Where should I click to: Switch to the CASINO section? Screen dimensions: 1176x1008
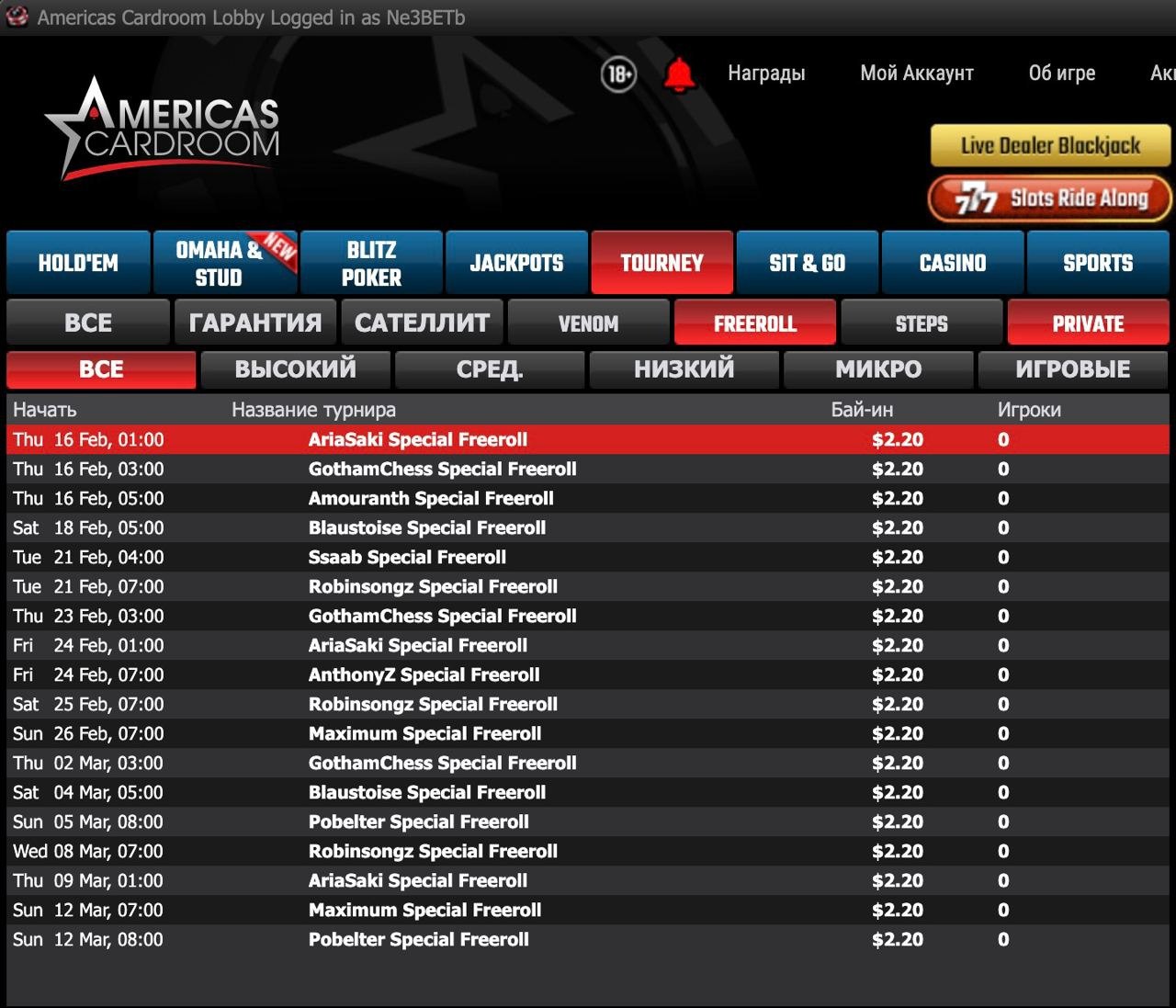click(x=953, y=263)
